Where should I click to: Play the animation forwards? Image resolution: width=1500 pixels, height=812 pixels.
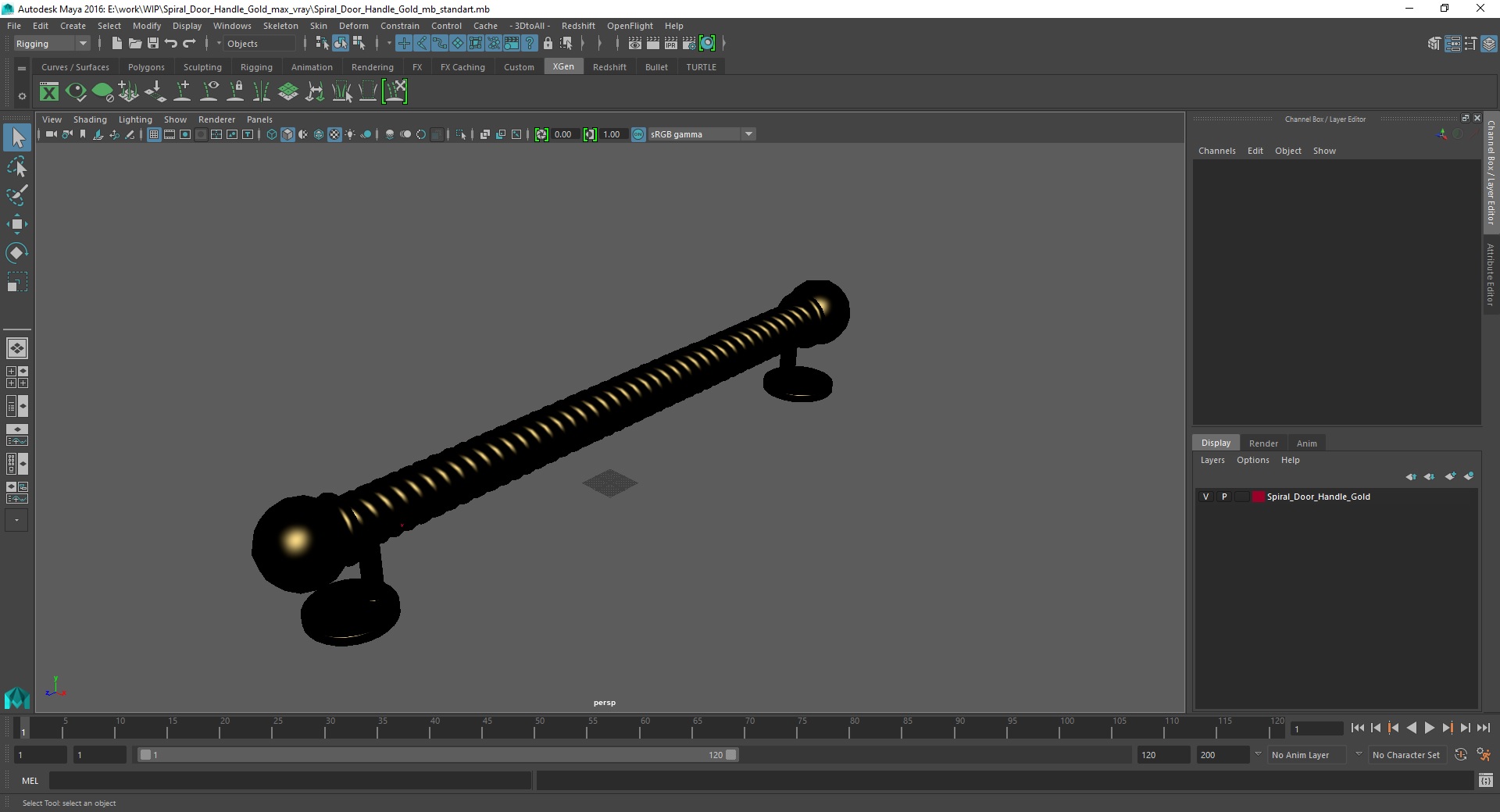click(x=1429, y=728)
